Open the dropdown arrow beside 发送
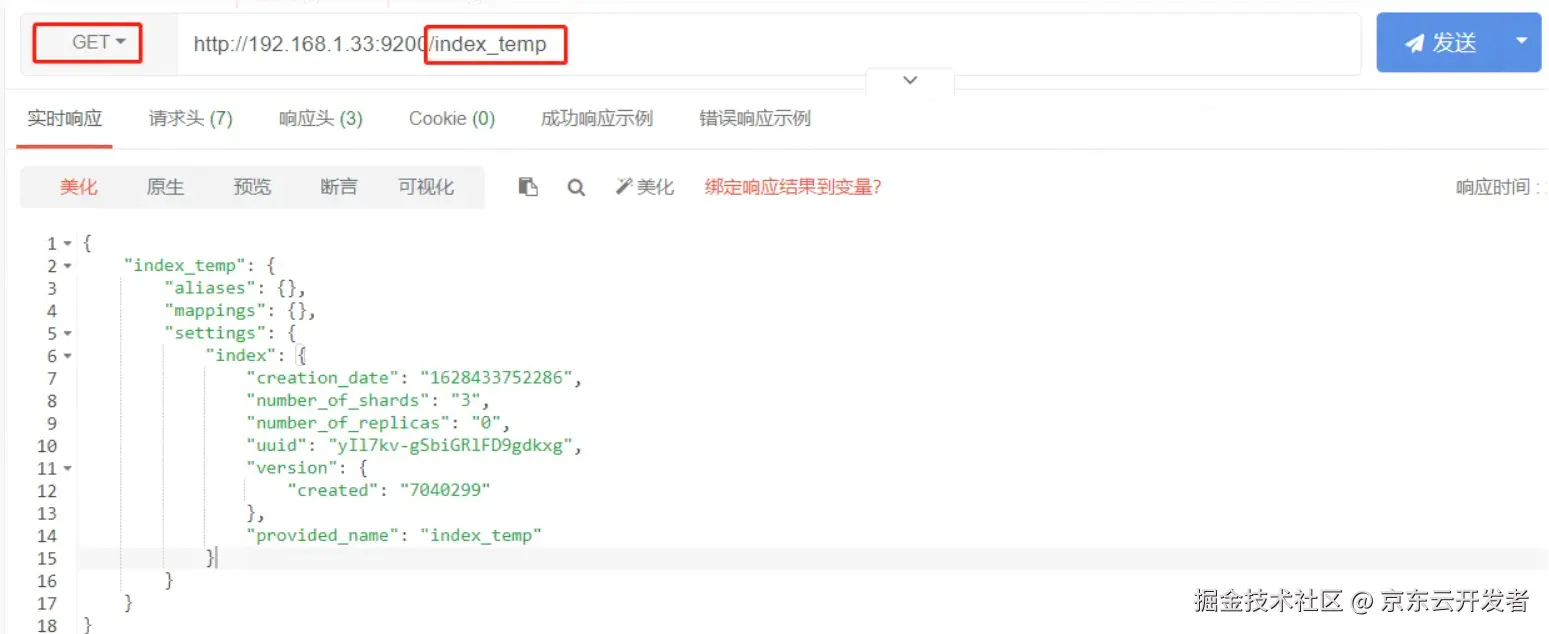 pos(1522,42)
